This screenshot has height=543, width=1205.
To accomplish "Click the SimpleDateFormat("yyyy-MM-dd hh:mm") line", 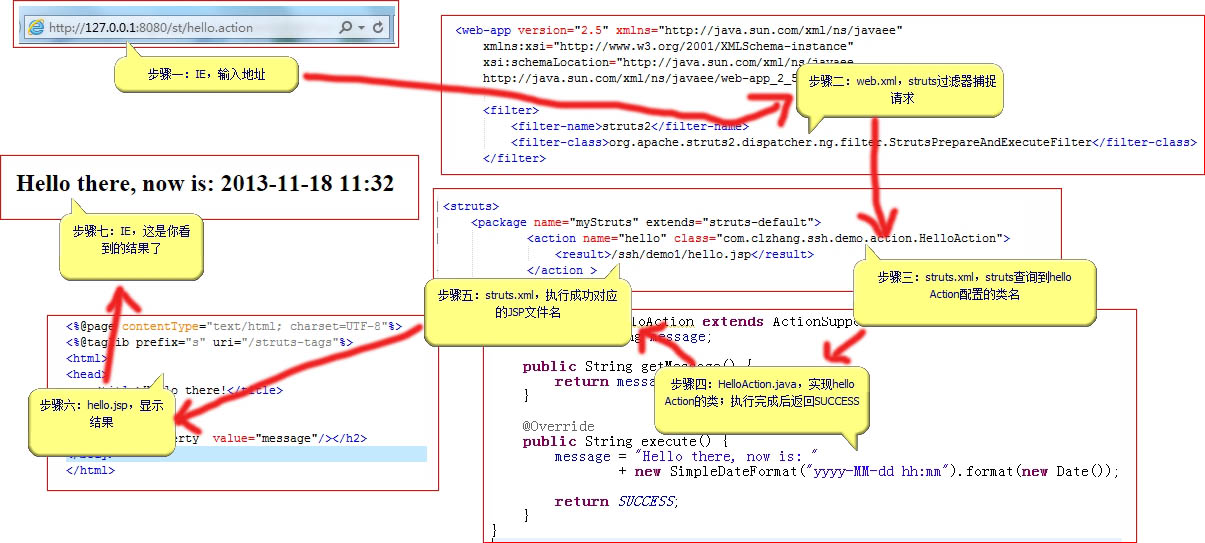I will [x=869, y=471].
